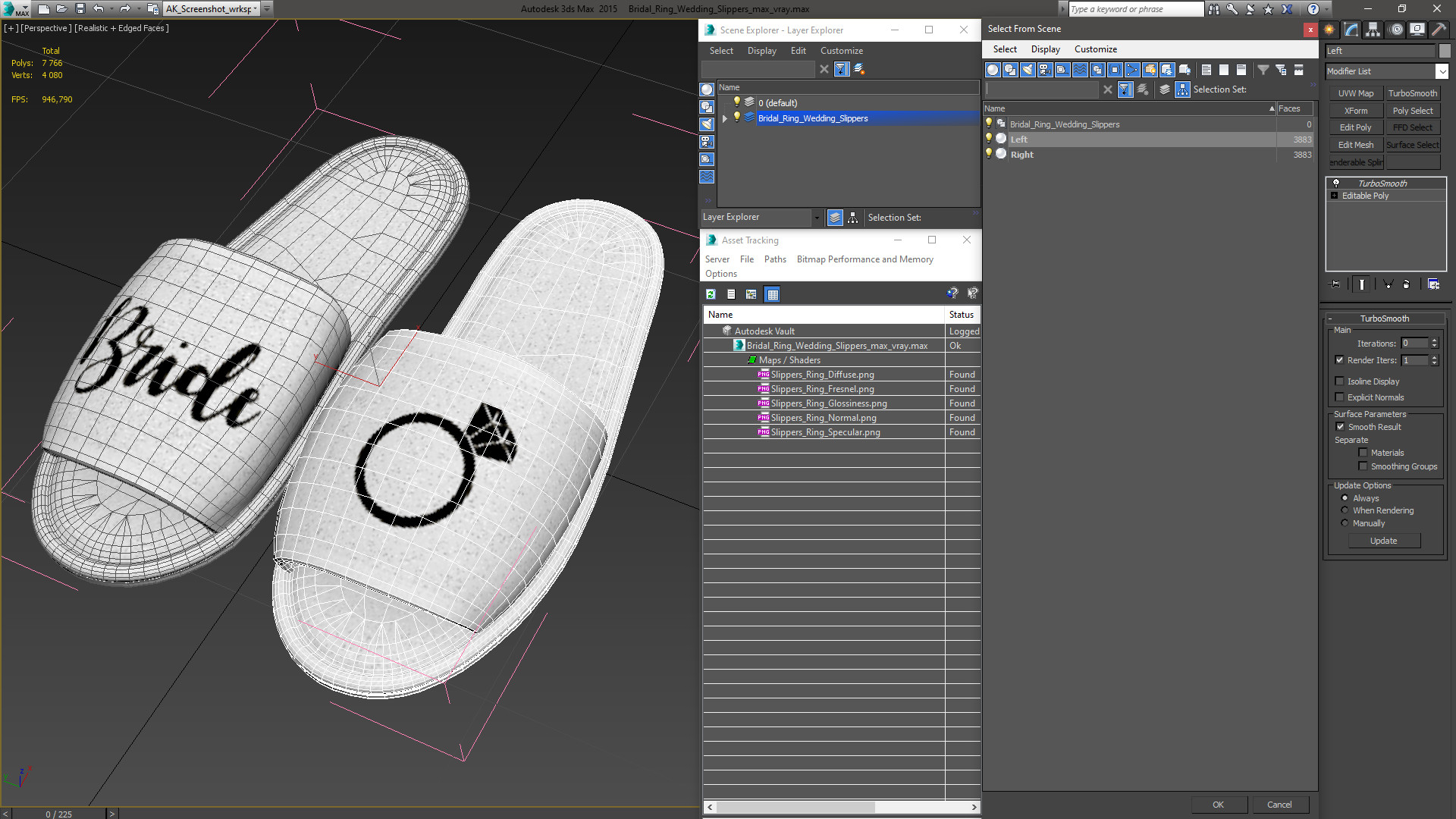The width and height of the screenshot is (1456, 819).
Task: Click OK in Select From Scene dialog
Action: pyautogui.click(x=1218, y=805)
